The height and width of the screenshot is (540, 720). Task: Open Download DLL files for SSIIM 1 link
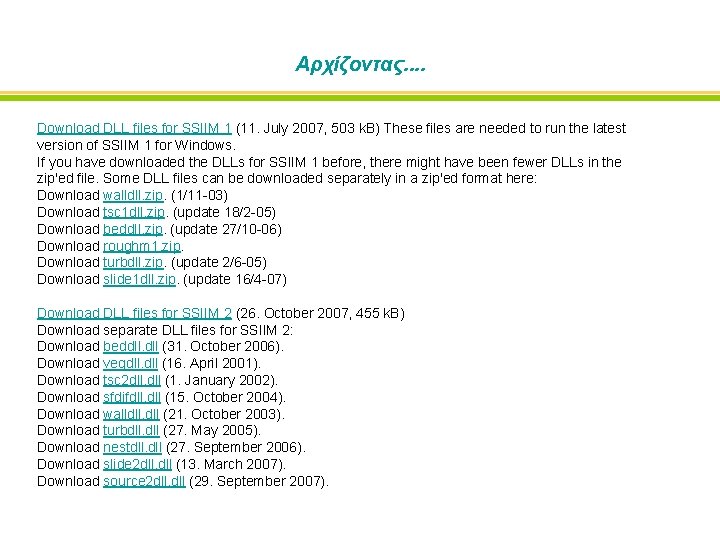click(x=134, y=128)
